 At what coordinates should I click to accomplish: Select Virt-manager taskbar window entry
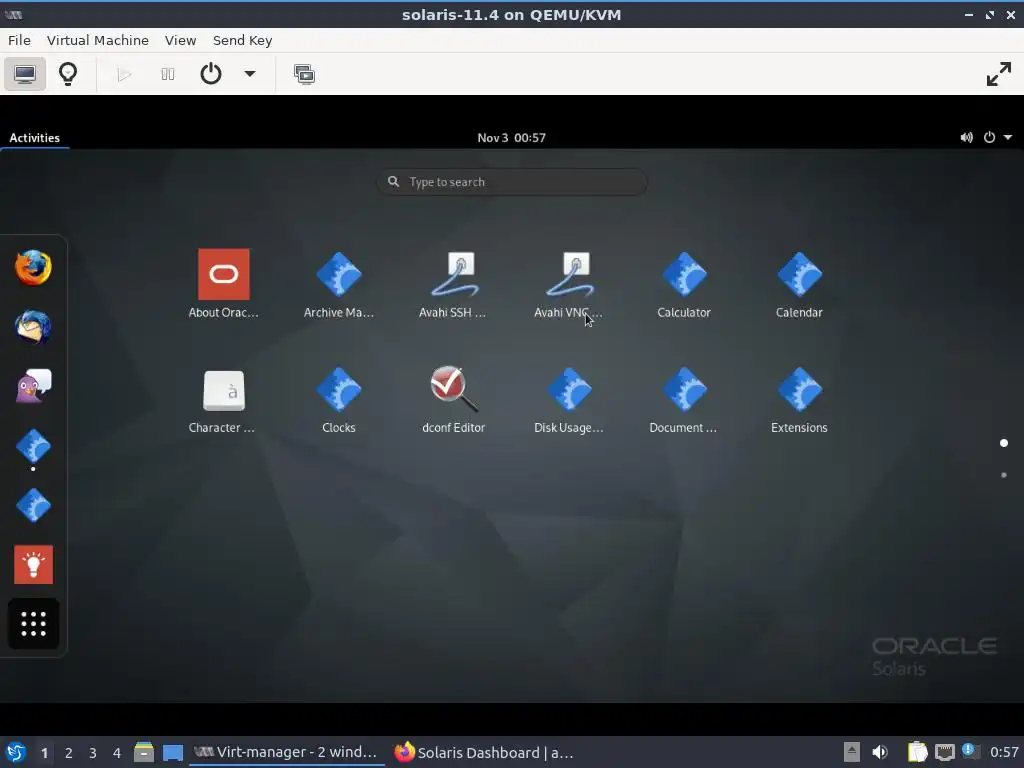(x=286, y=752)
